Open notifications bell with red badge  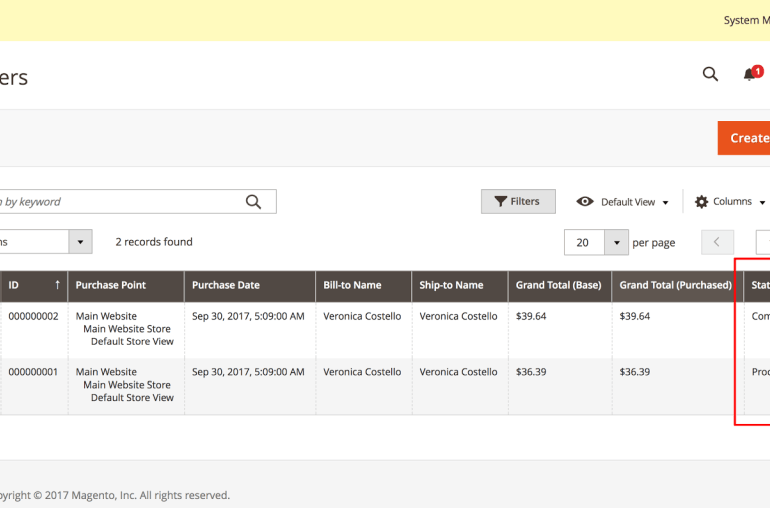click(753, 73)
